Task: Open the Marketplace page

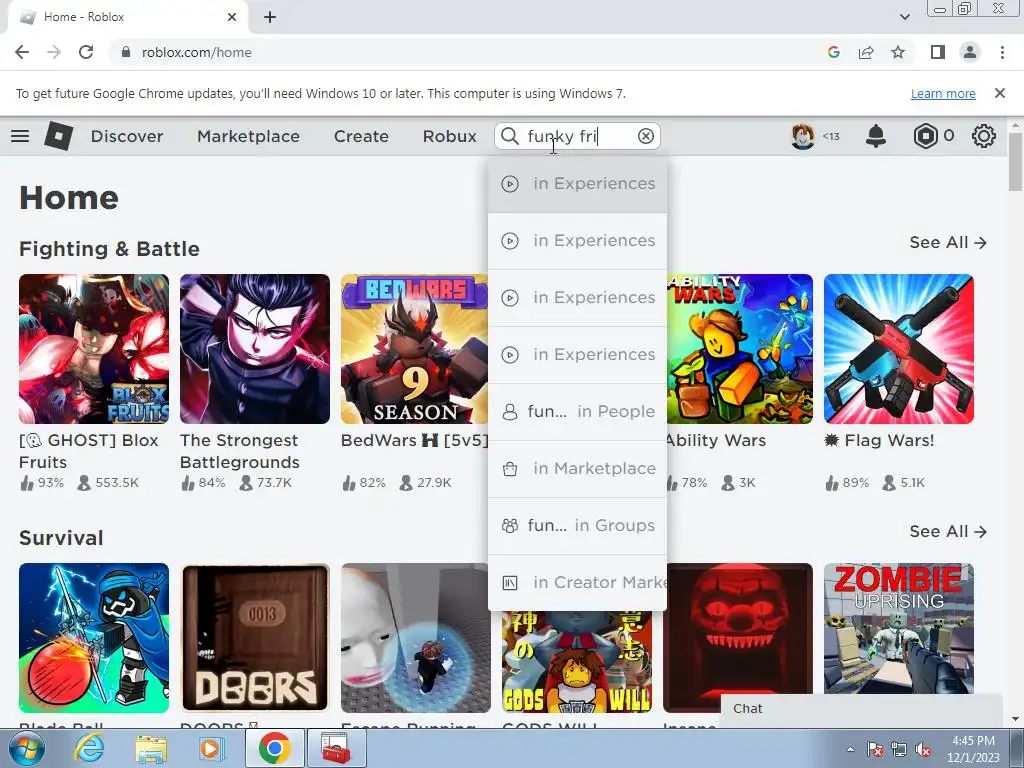Action: coord(248,136)
